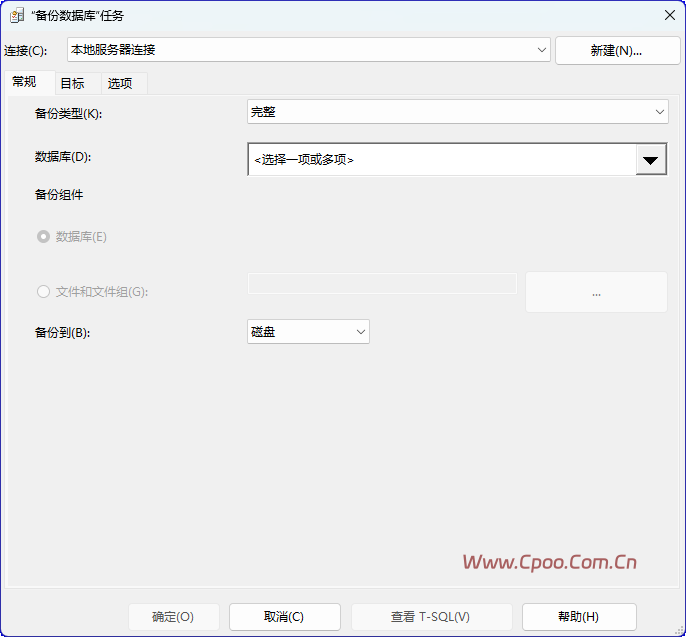Select the 数据库(E) radio button
This screenshot has height=637, width=686.
point(43,237)
